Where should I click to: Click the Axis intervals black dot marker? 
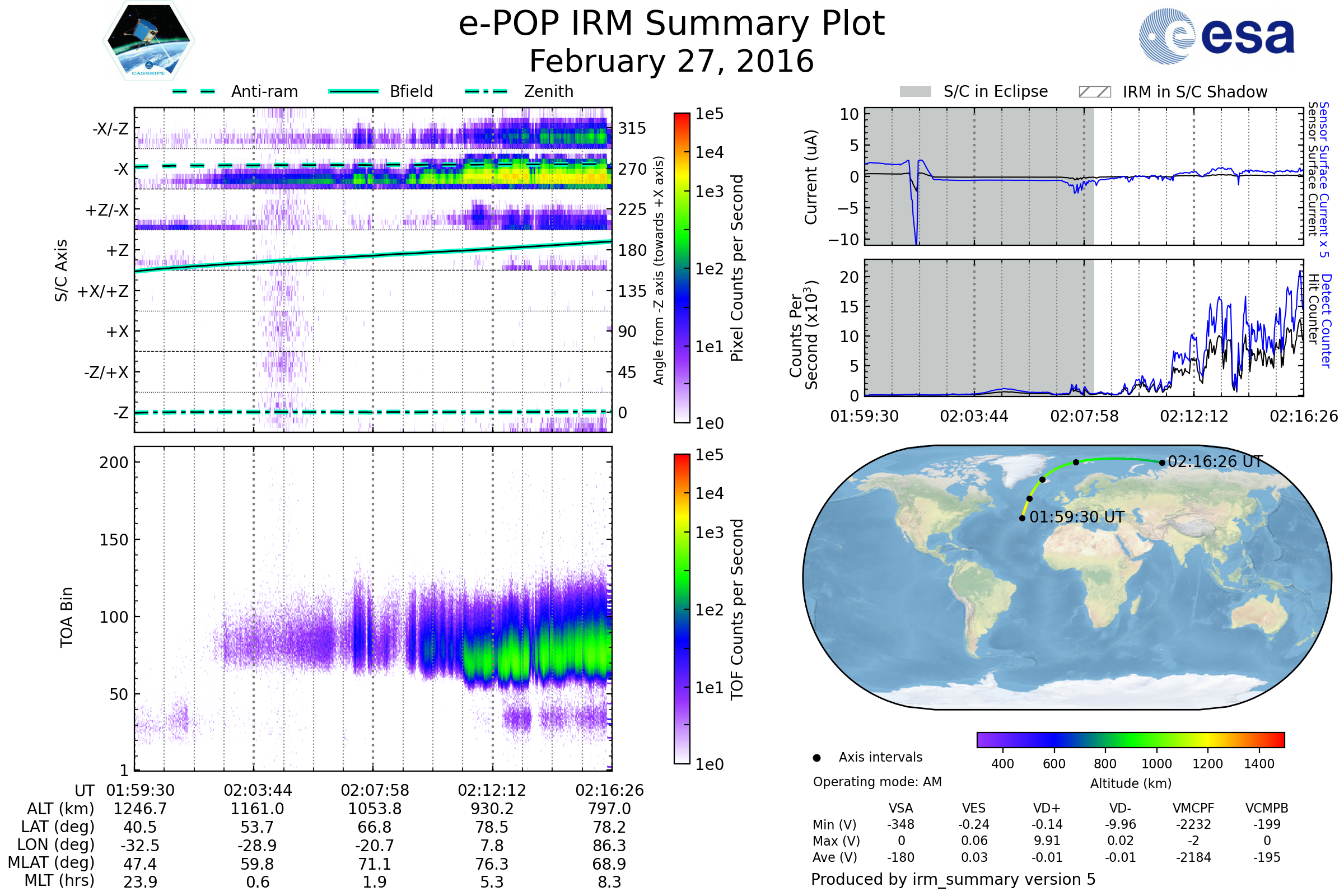click(816, 758)
